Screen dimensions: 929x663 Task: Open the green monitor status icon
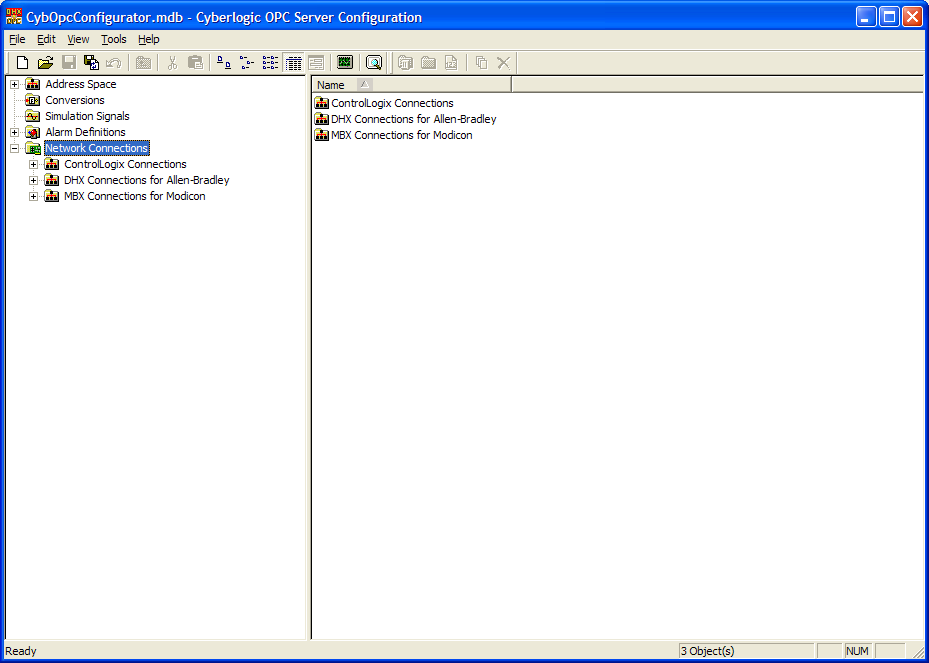(x=345, y=62)
